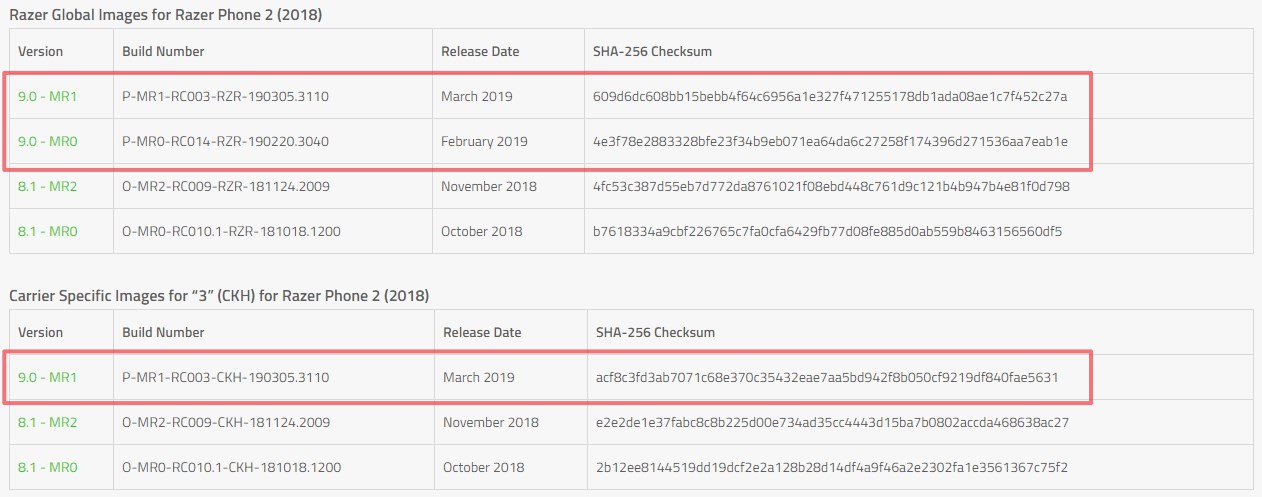Click build number O-MR0-RC010.1-RZR-181018.1200
This screenshot has width=1262, height=497.
coord(231,232)
